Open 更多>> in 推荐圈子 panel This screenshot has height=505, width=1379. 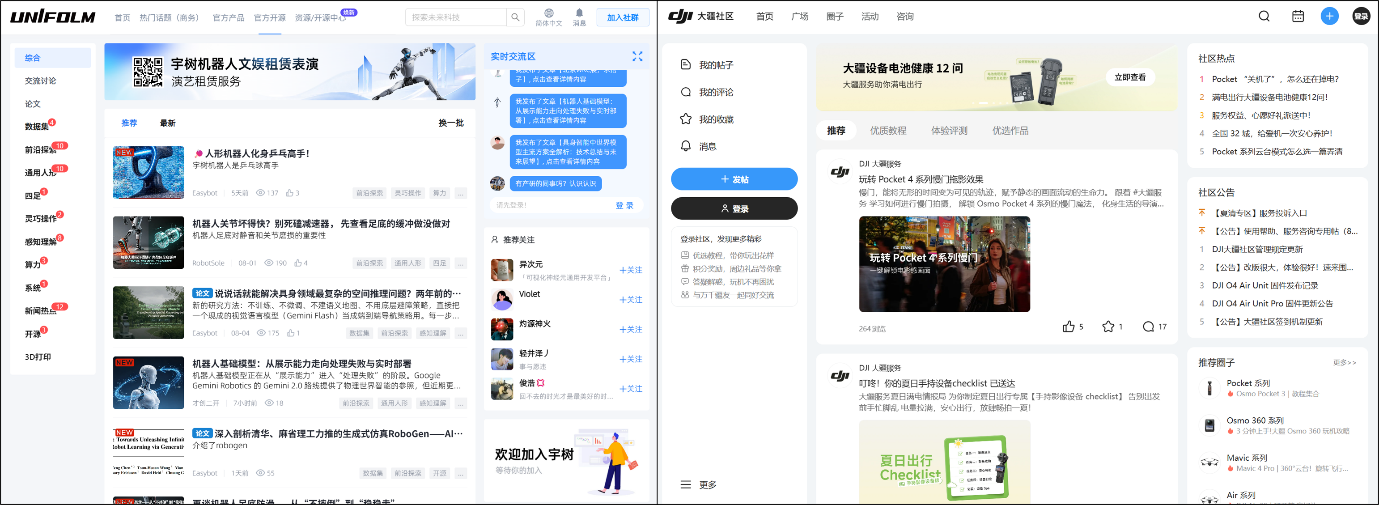tap(1345, 362)
